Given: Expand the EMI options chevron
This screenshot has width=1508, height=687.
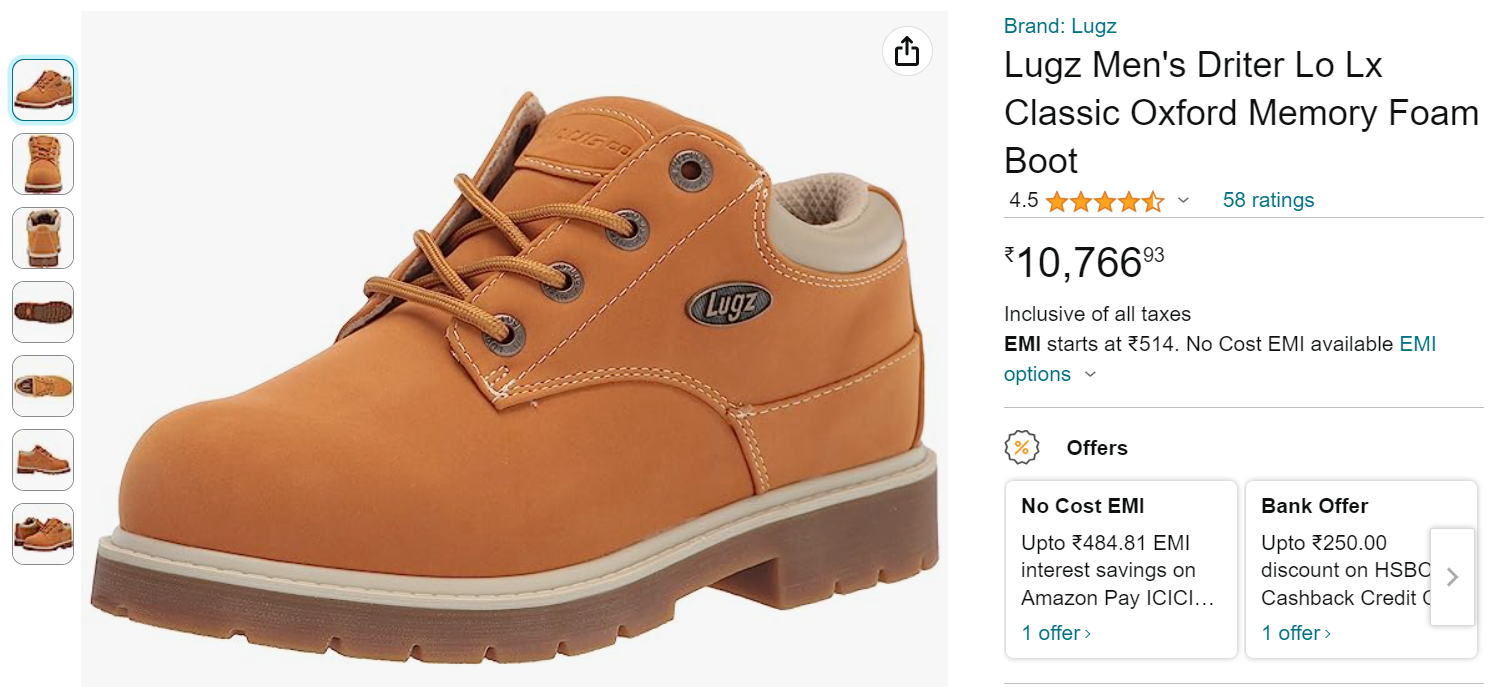Looking at the screenshot, I should (x=1090, y=374).
